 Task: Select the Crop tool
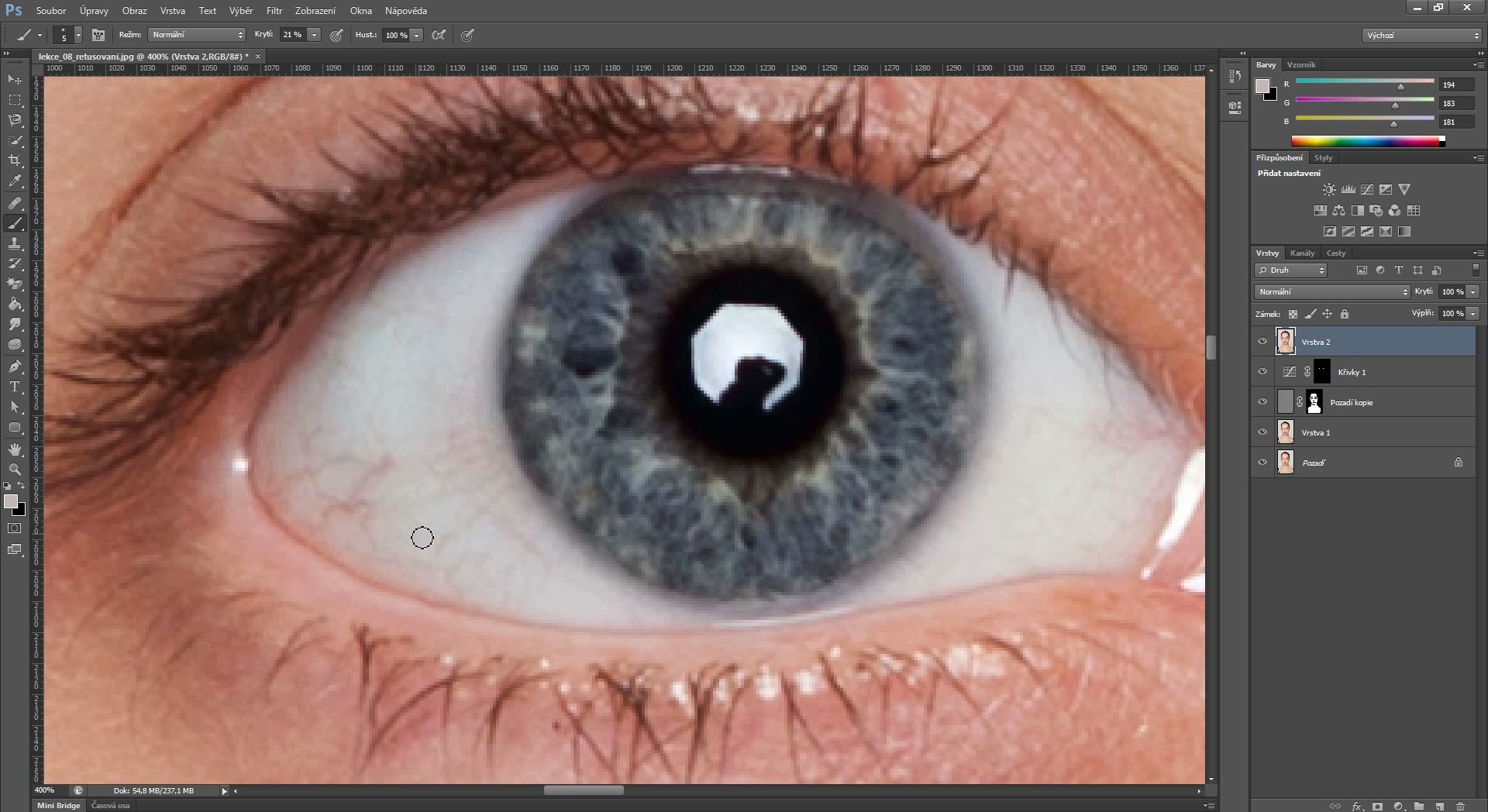[15, 160]
